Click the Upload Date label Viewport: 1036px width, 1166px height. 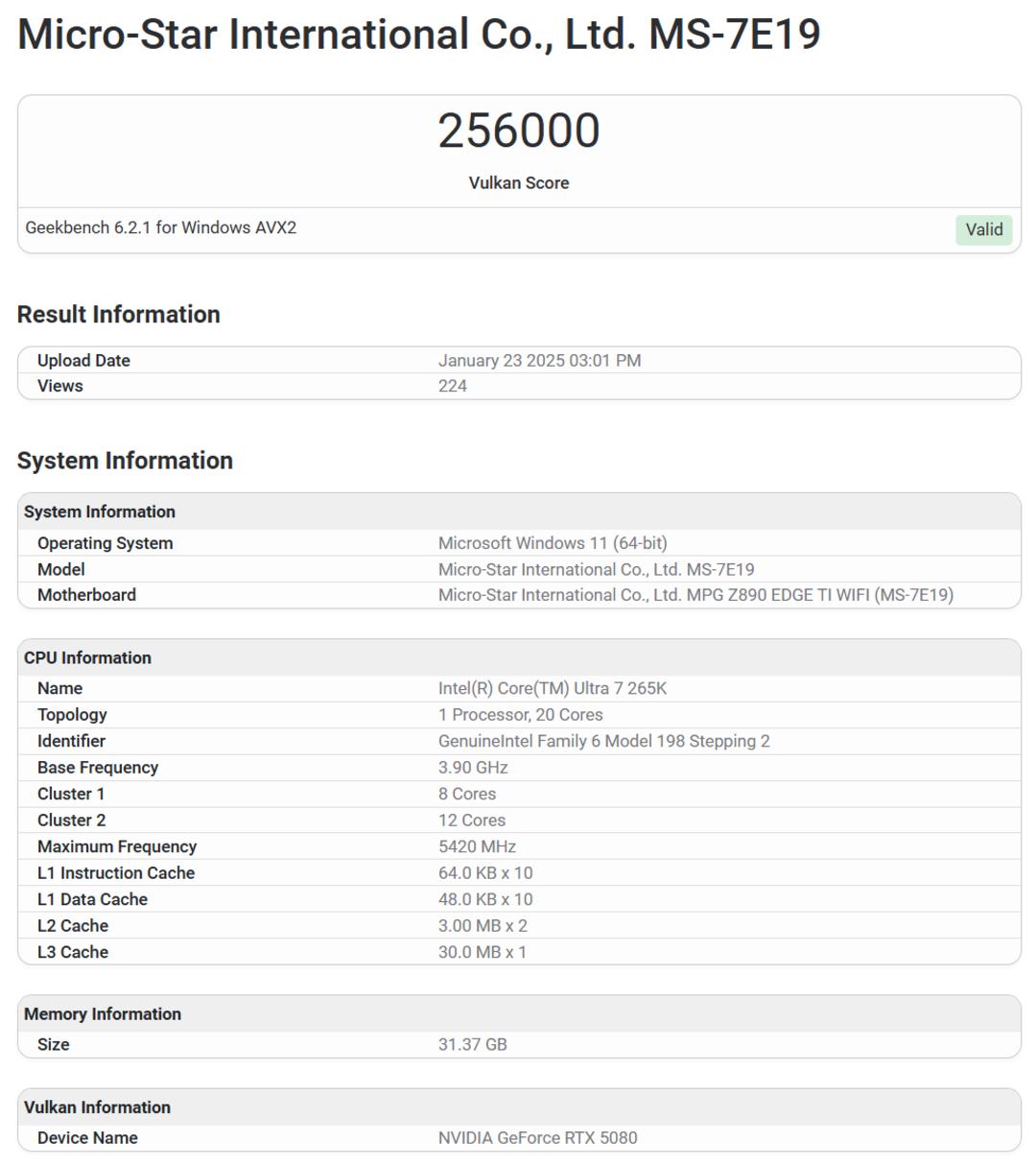click(x=83, y=360)
